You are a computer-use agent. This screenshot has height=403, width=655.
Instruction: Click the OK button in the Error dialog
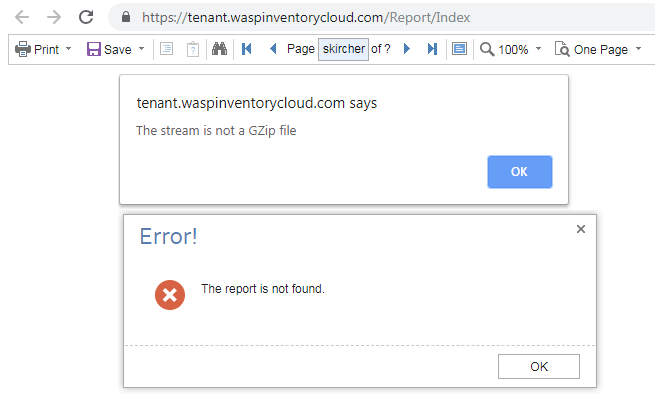pyautogui.click(x=539, y=366)
